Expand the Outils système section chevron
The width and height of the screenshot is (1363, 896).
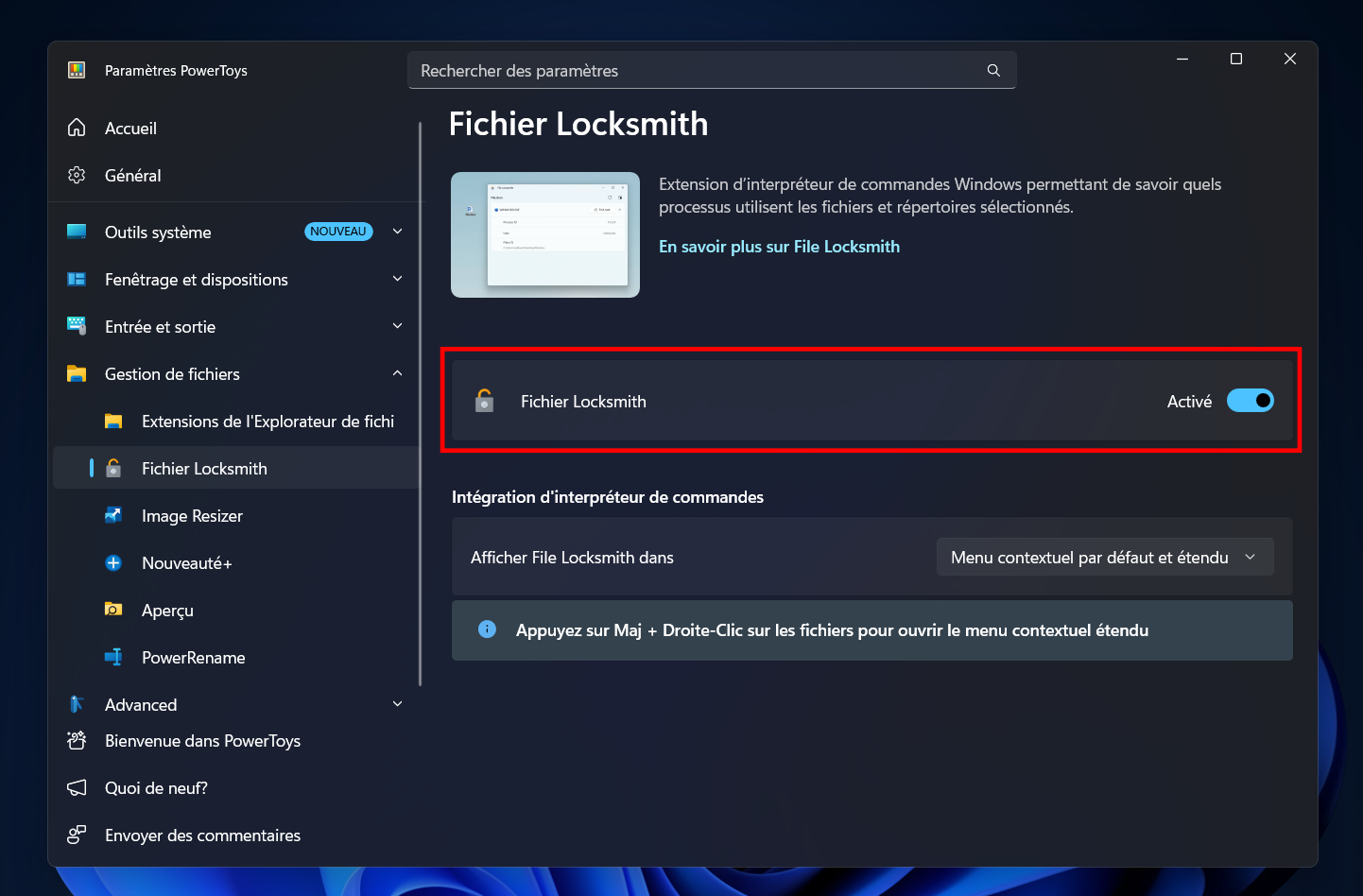pyautogui.click(x=398, y=232)
